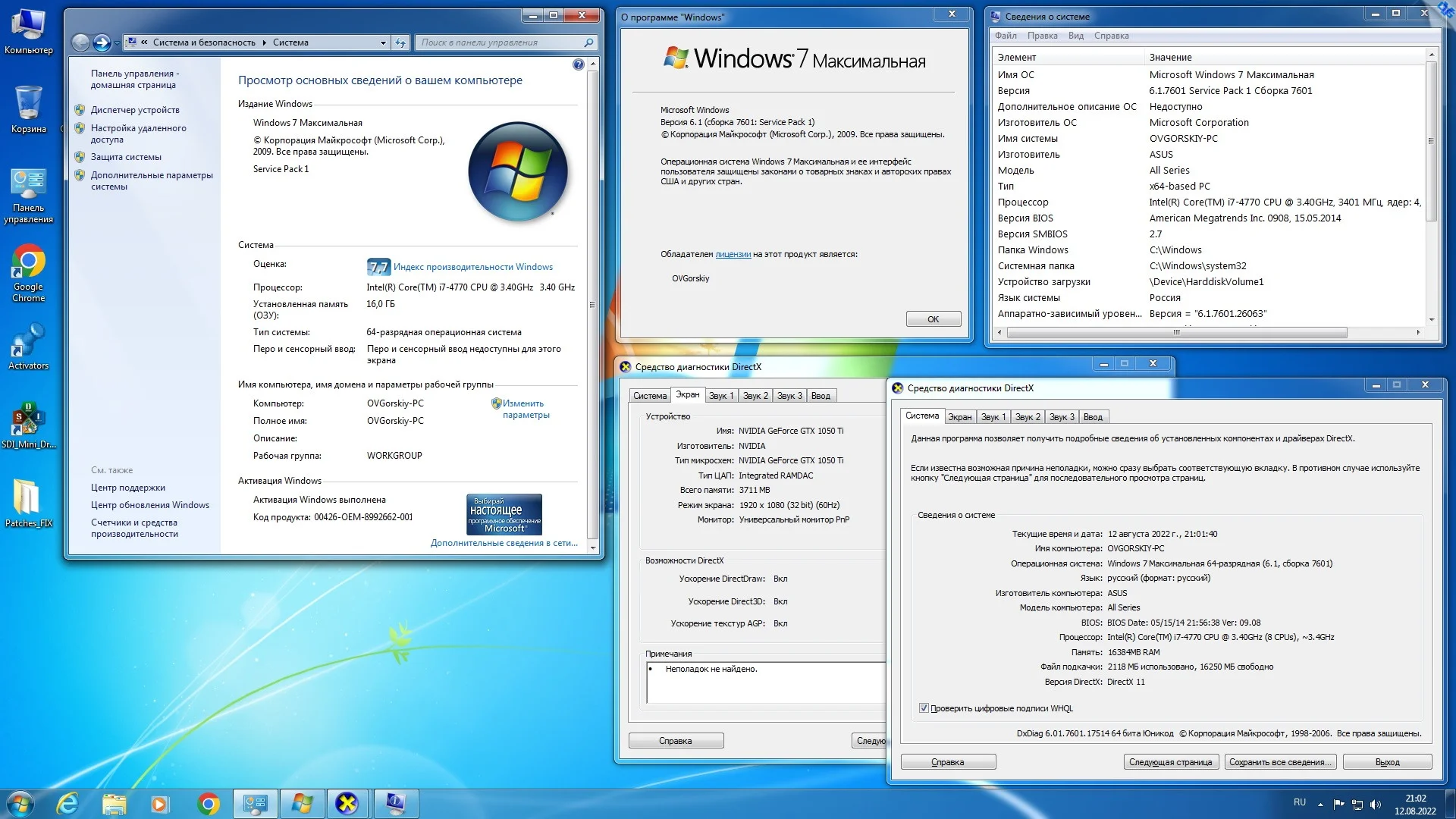The image size is (1456, 819).
Task: Switch to the Звук 1 tab
Action: [x=993, y=417]
